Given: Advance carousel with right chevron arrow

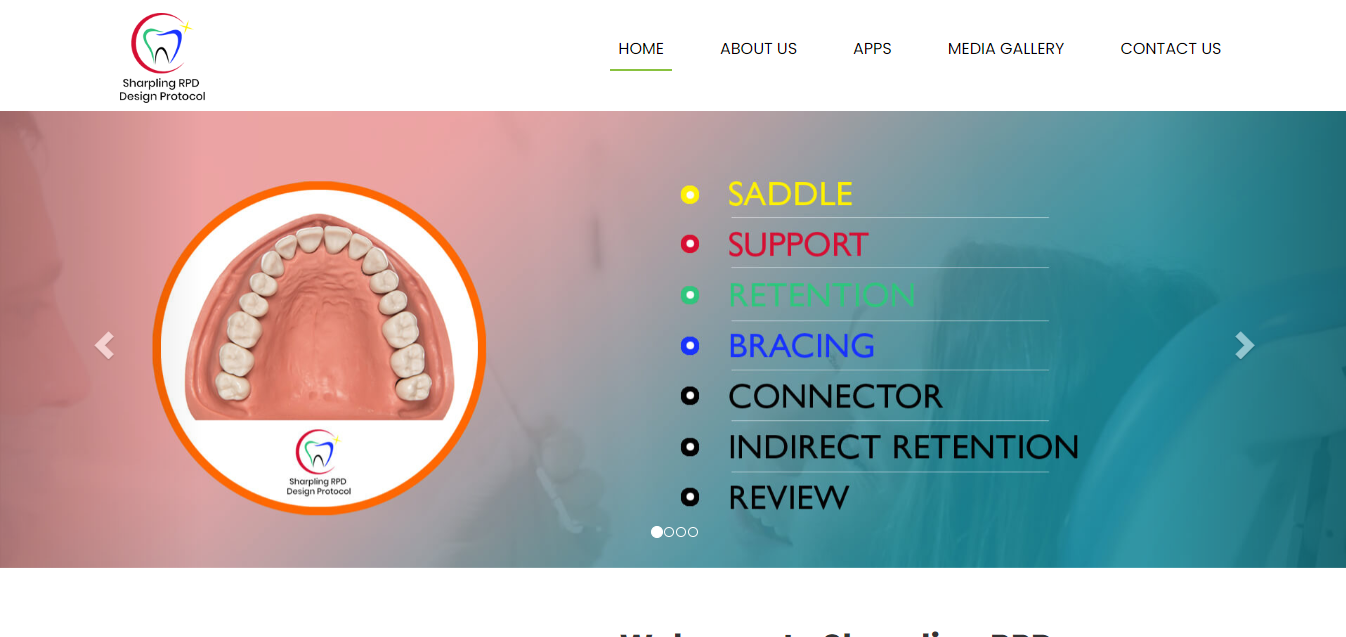Looking at the screenshot, I should 1244,345.
